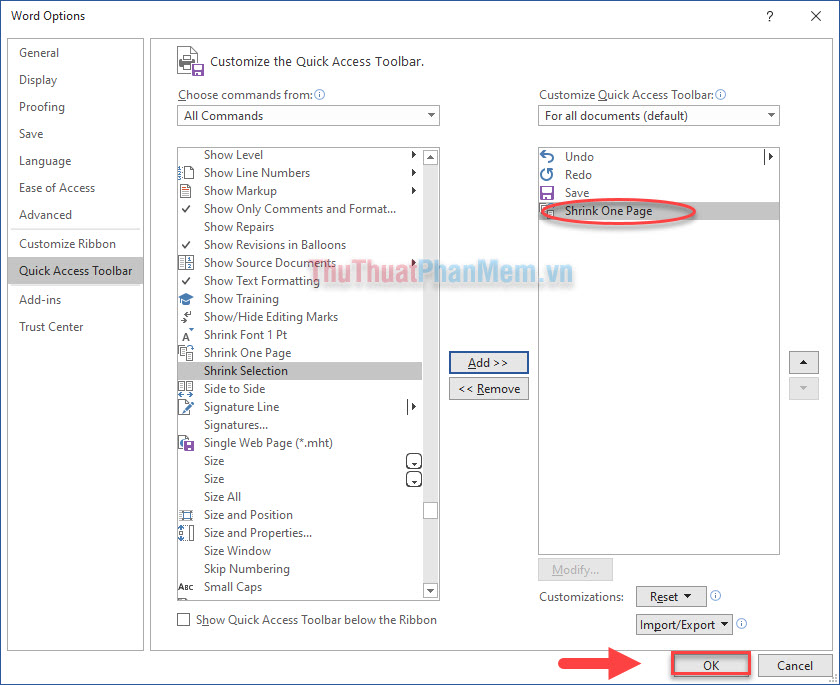Viewport: 840px width, 685px height.
Task: Enable Show Quick Access Toolbar below the Ribbon
Action: click(x=184, y=619)
